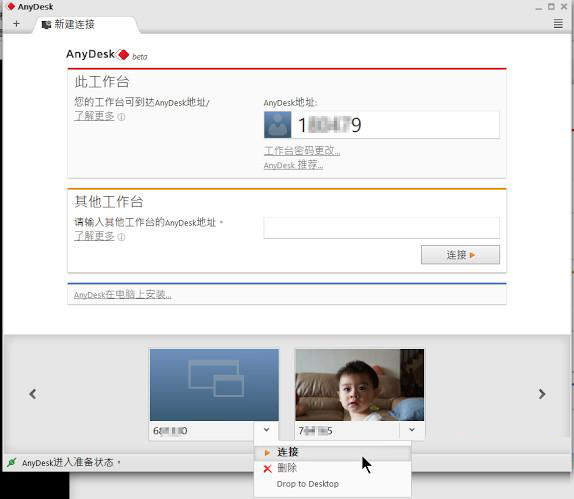Open the hamburger menu icon
Image resolution: width=574 pixels, height=499 pixels.
[x=558, y=24]
